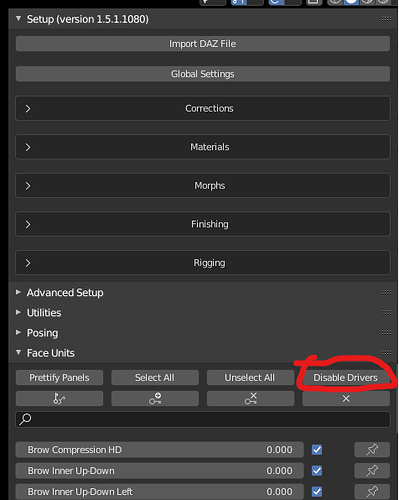Image resolution: width=399 pixels, height=500 pixels.
Task: Expand the Morphs section
Action: [x=203, y=186]
